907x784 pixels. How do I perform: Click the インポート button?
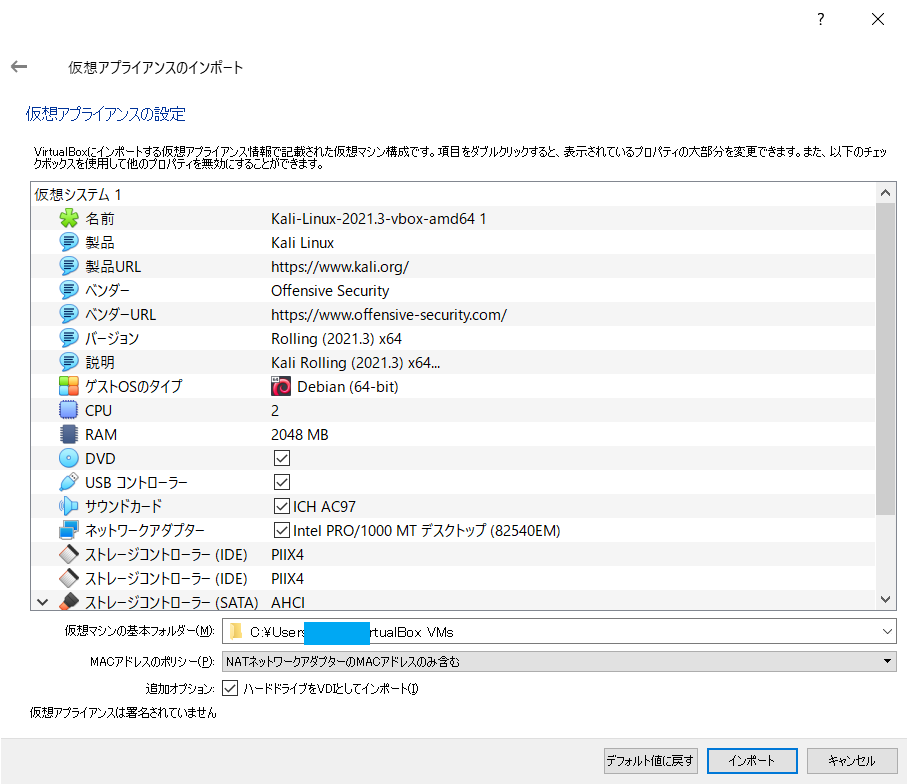pos(752,760)
